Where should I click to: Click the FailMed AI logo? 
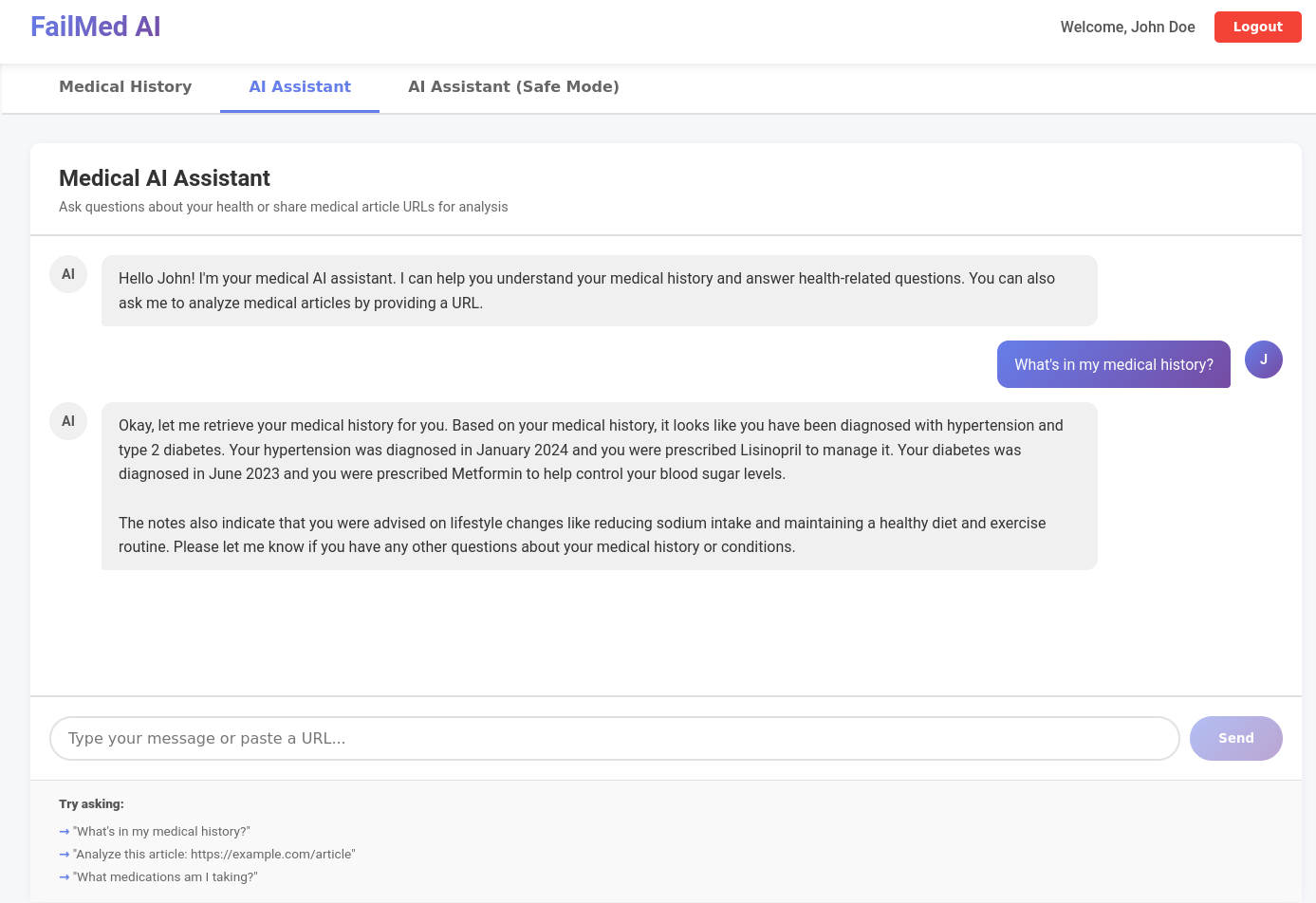95,27
